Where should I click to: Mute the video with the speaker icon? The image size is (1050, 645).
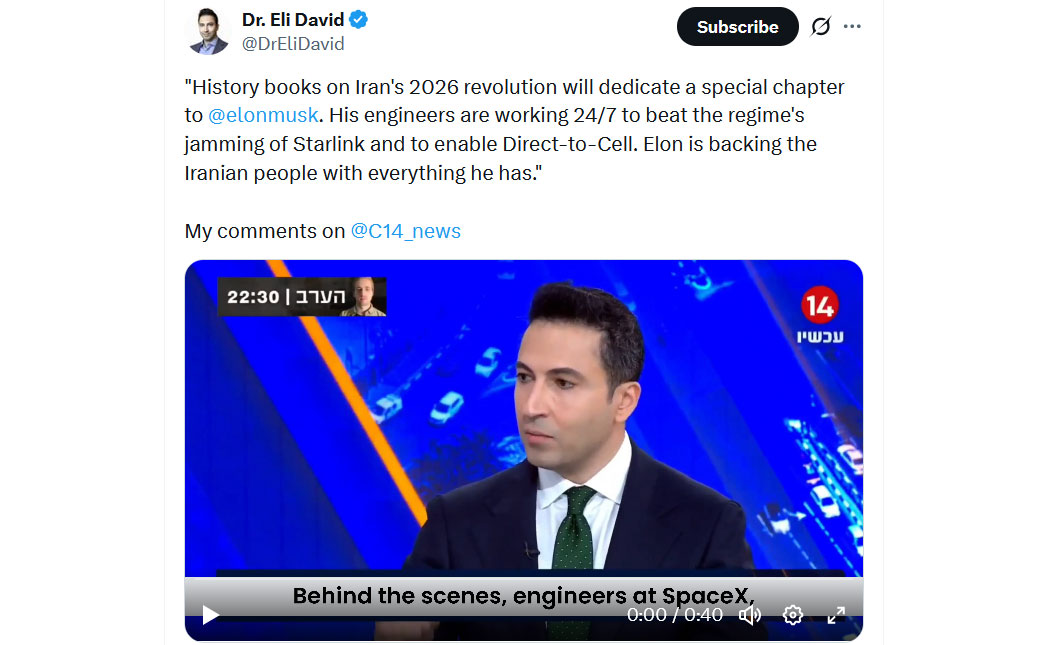coord(750,615)
